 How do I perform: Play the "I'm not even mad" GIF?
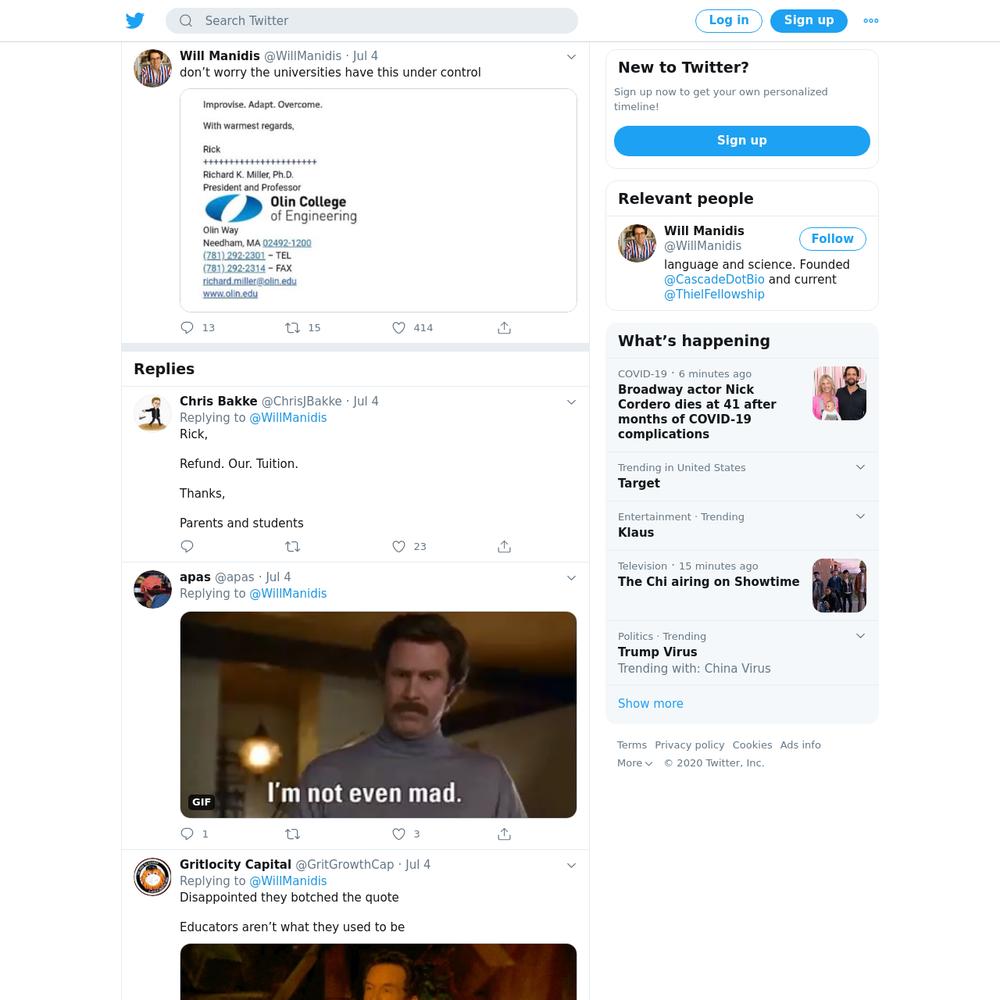378,714
